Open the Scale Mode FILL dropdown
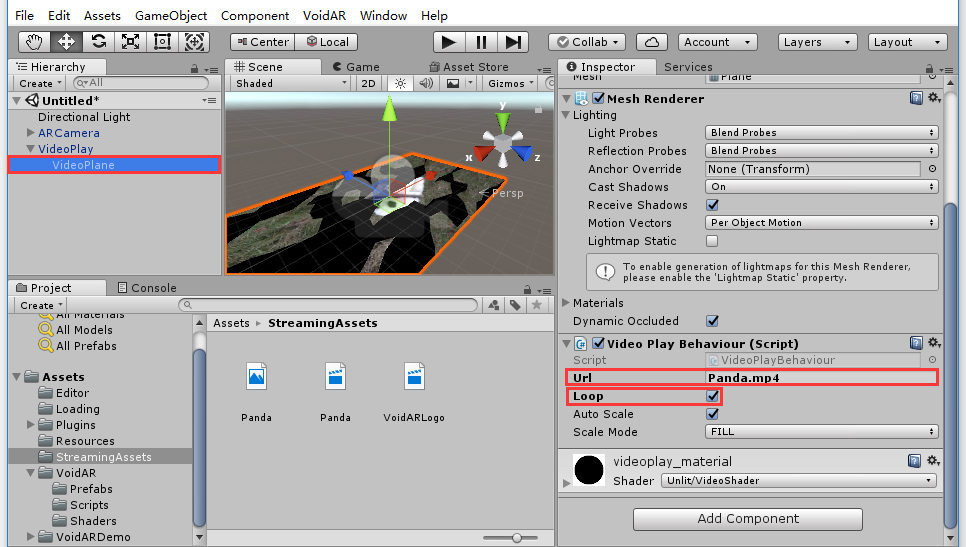Viewport: 966px width, 547px height. (821, 432)
